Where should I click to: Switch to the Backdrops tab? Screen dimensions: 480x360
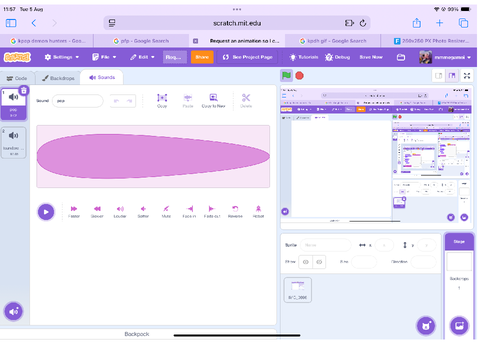[x=58, y=78]
